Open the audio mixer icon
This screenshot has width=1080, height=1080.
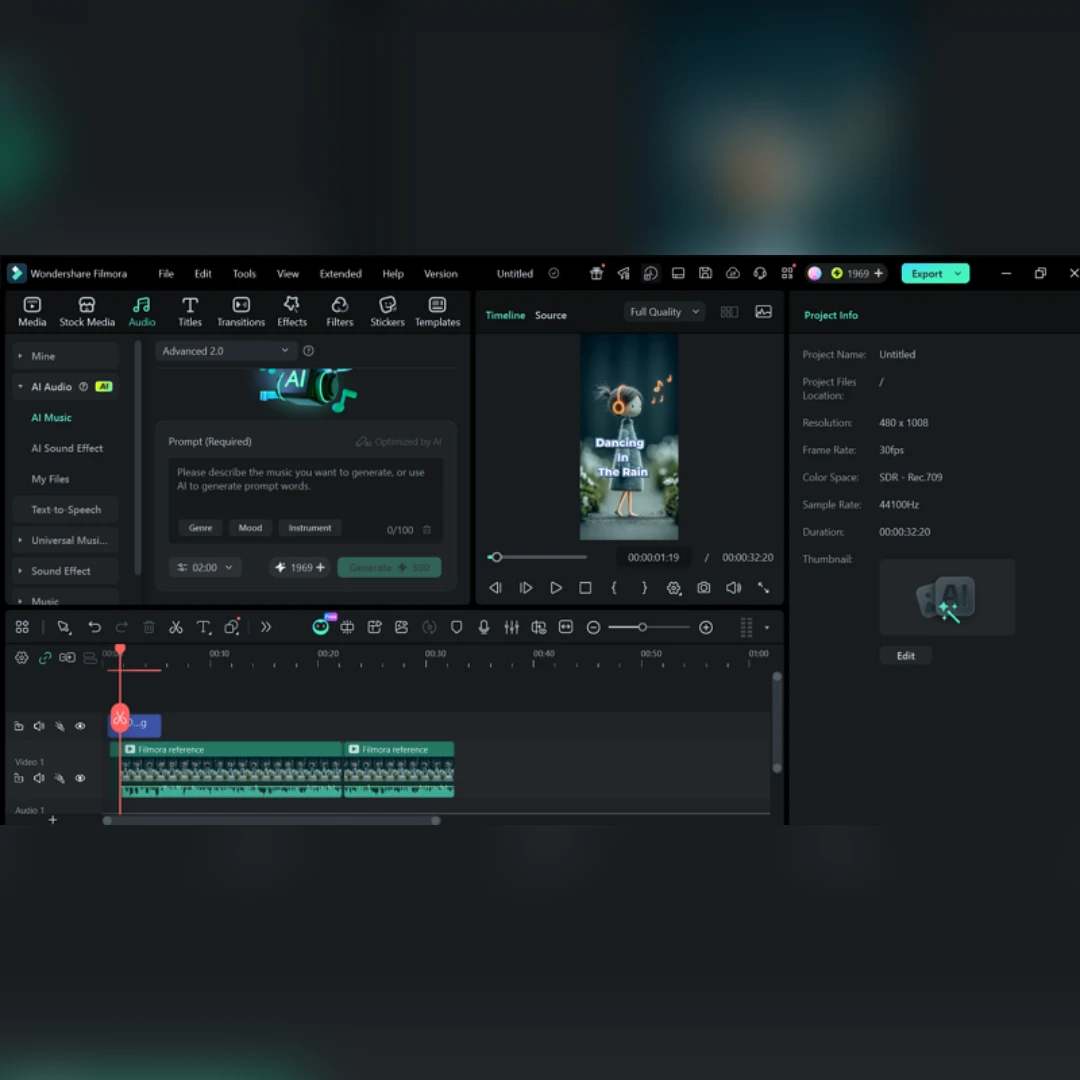511,627
